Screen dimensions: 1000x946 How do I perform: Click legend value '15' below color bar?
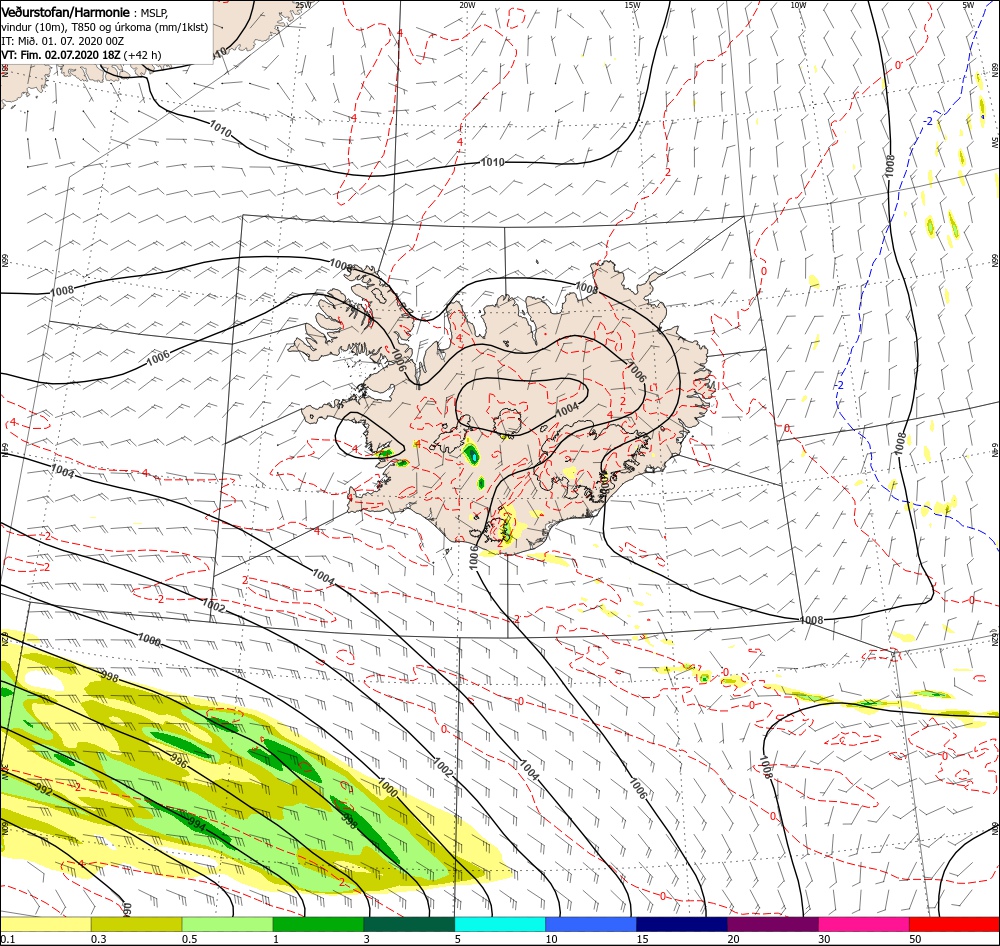(642, 939)
